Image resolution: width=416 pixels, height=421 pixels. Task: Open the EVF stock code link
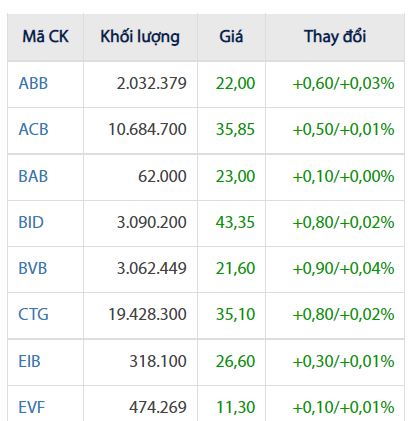tap(32, 407)
